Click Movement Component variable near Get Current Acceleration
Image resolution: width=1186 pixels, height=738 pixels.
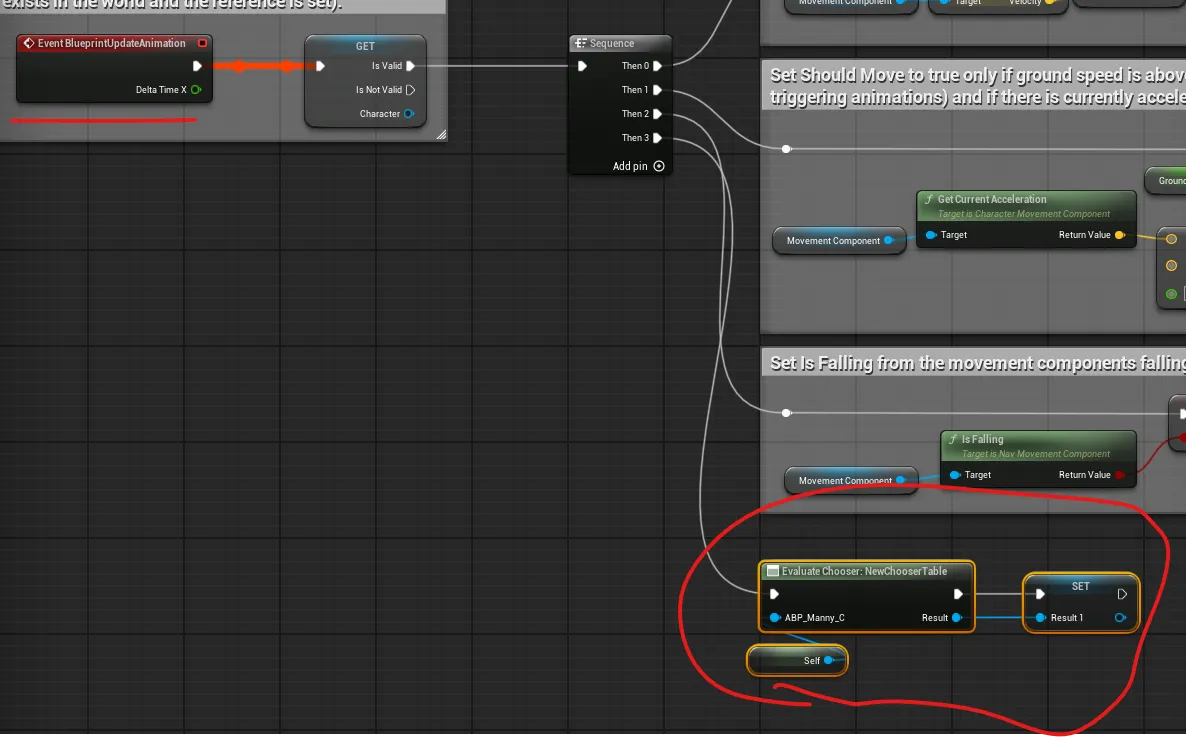[x=839, y=240]
